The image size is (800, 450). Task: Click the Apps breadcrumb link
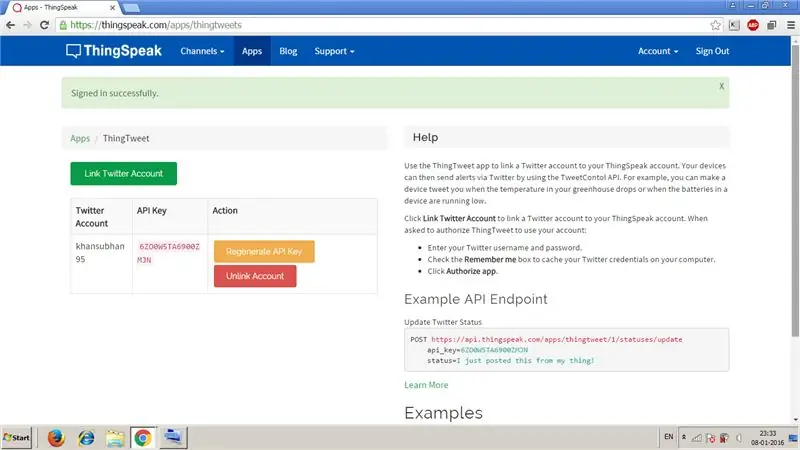[x=80, y=138]
